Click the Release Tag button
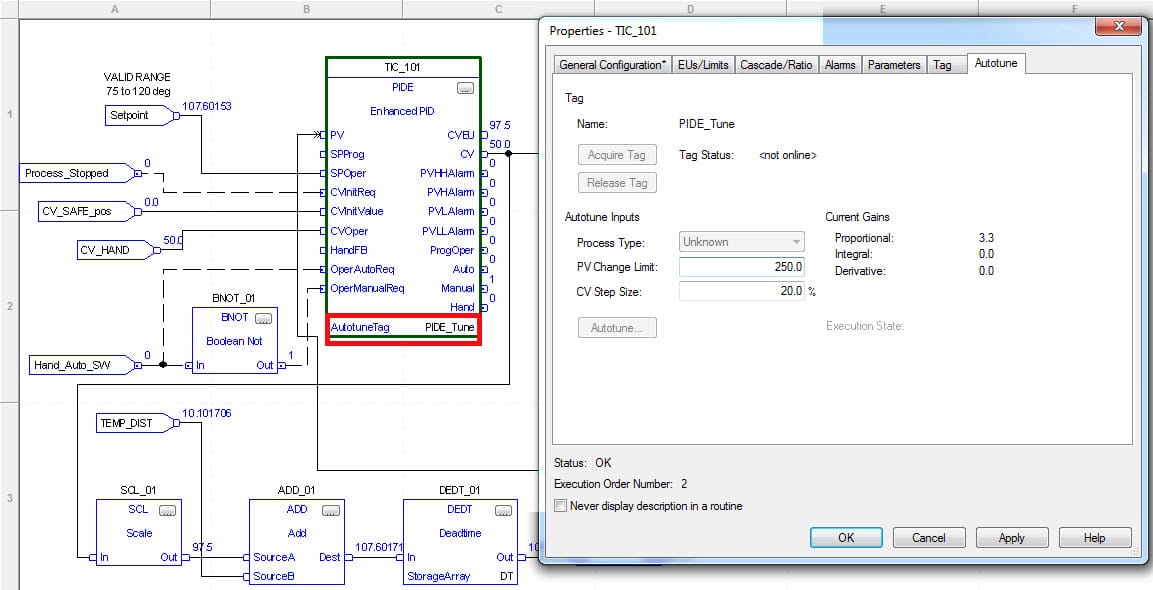 coord(617,183)
